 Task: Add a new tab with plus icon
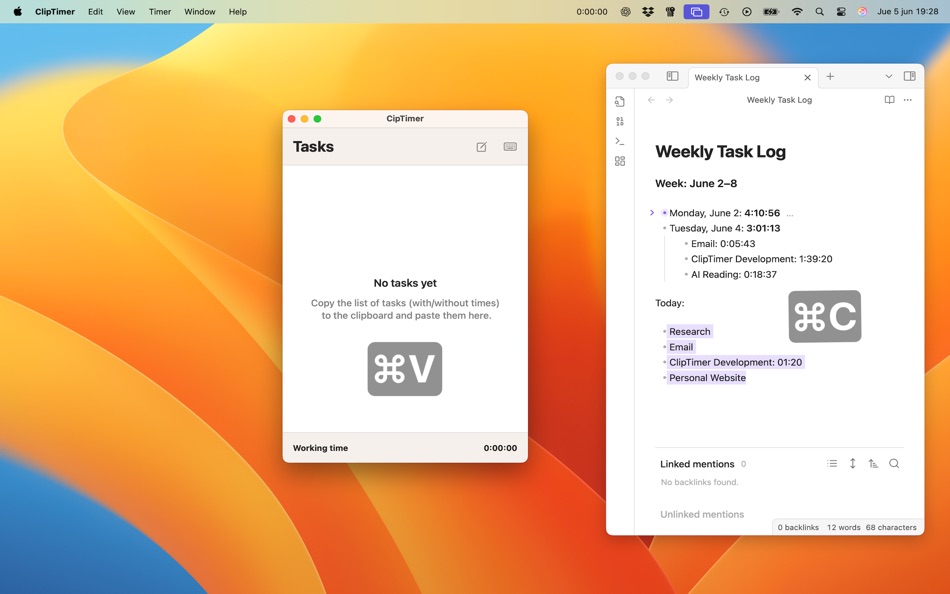(x=830, y=76)
